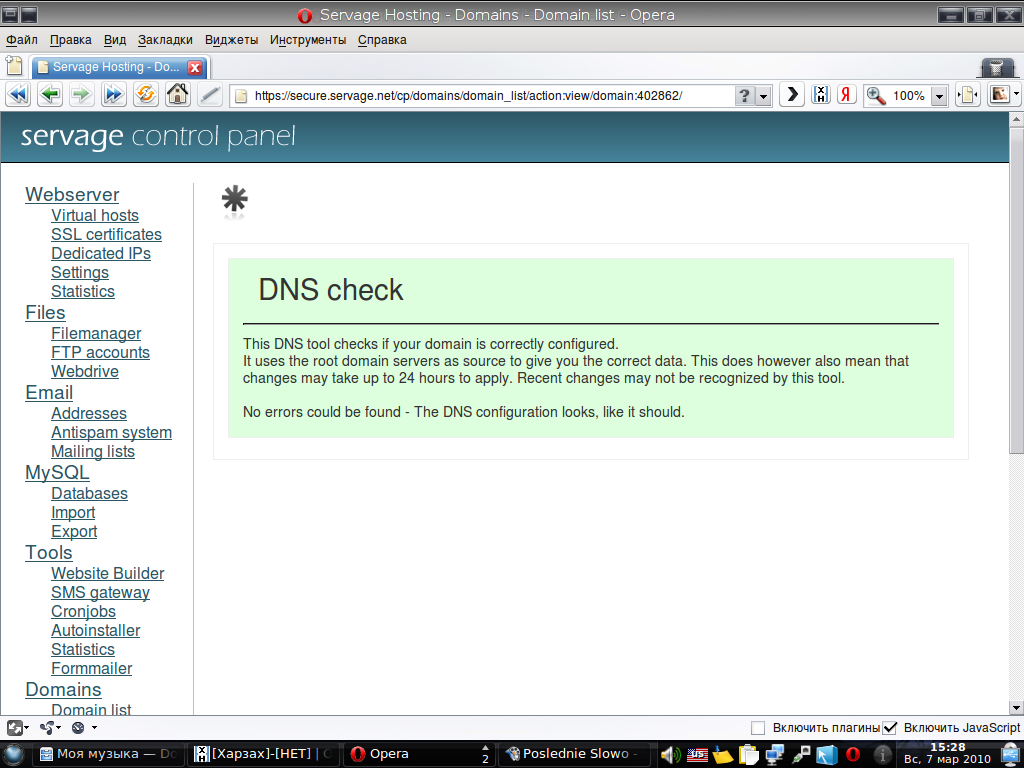Open the Databases link under MySQL
1024x768 pixels.
pyautogui.click(x=89, y=494)
